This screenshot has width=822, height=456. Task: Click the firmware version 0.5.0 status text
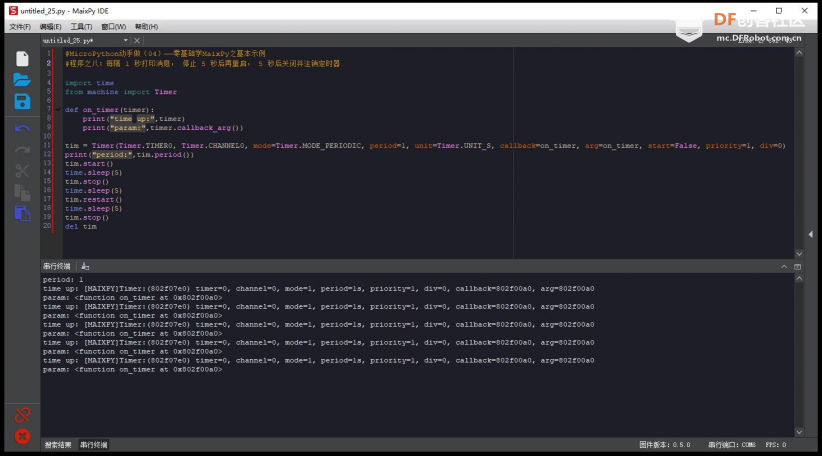(665, 445)
